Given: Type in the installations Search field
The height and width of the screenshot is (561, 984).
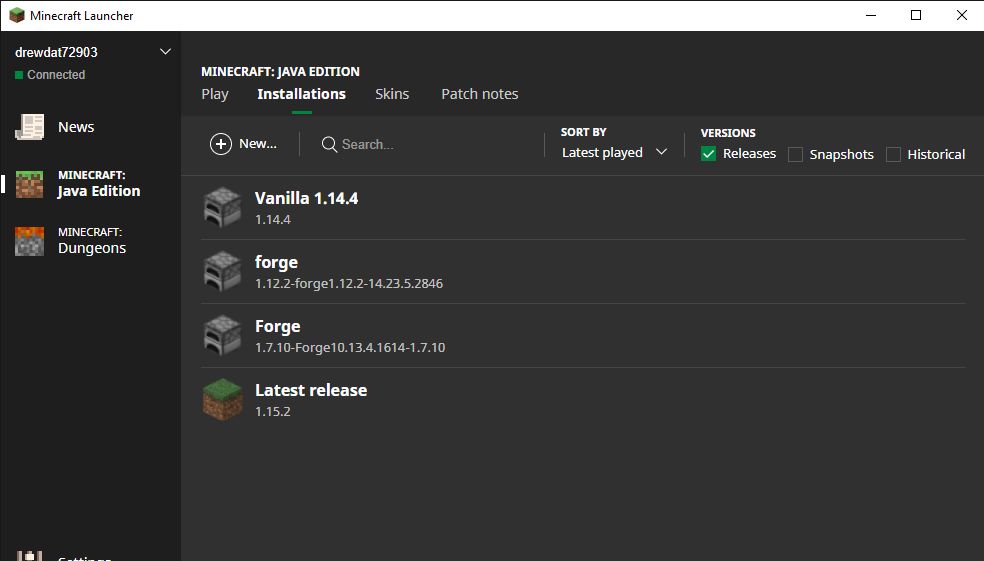Looking at the screenshot, I should pyautogui.click(x=420, y=145).
